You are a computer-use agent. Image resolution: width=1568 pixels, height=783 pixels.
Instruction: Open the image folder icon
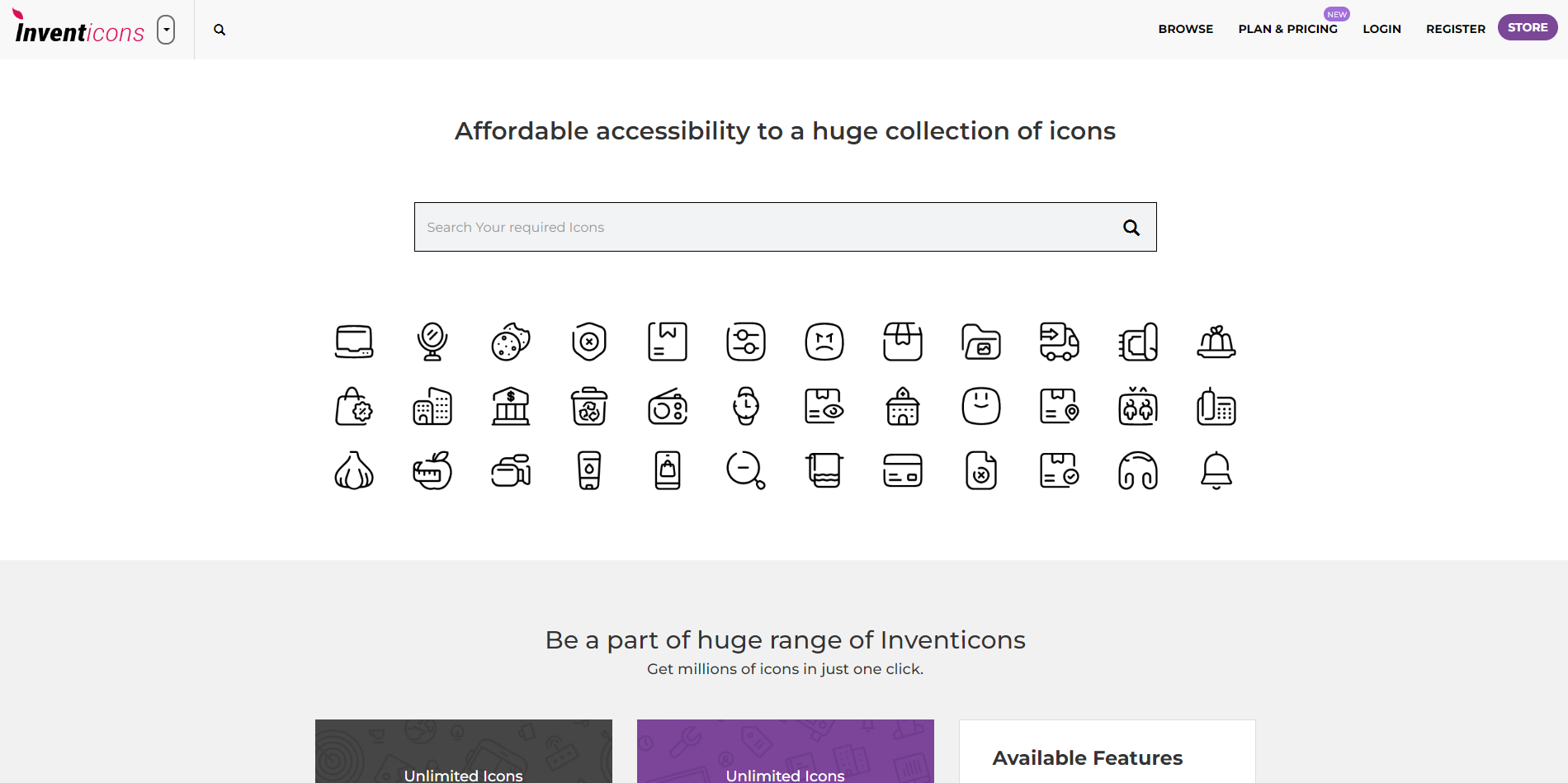tap(981, 342)
